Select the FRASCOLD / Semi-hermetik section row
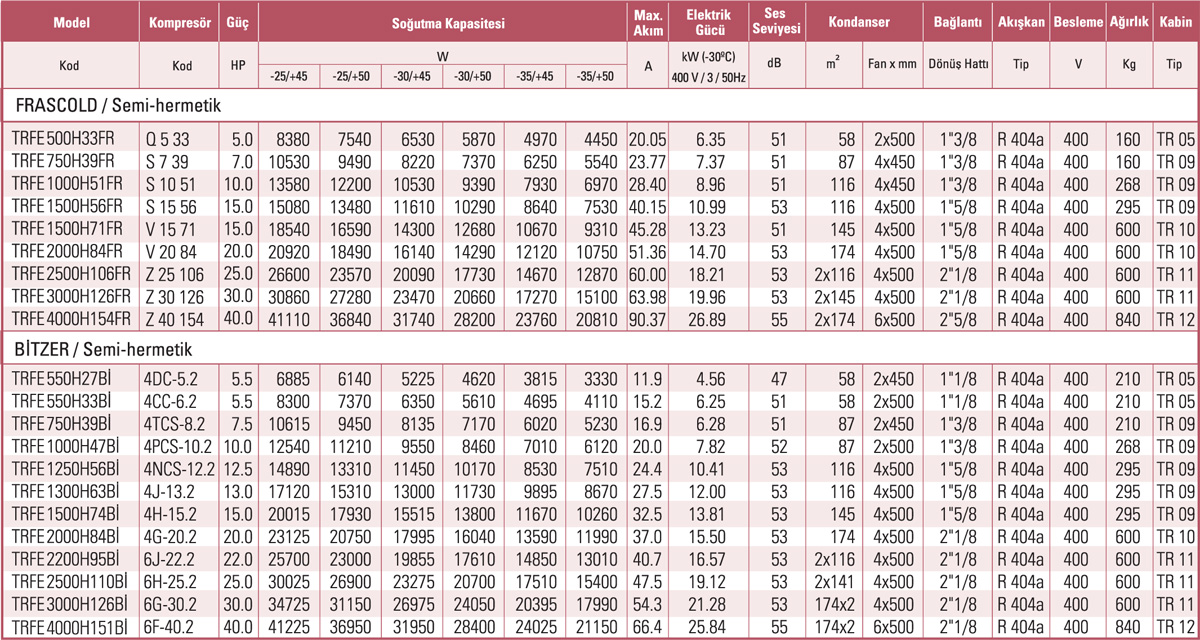The image size is (1200, 640). click(119, 104)
